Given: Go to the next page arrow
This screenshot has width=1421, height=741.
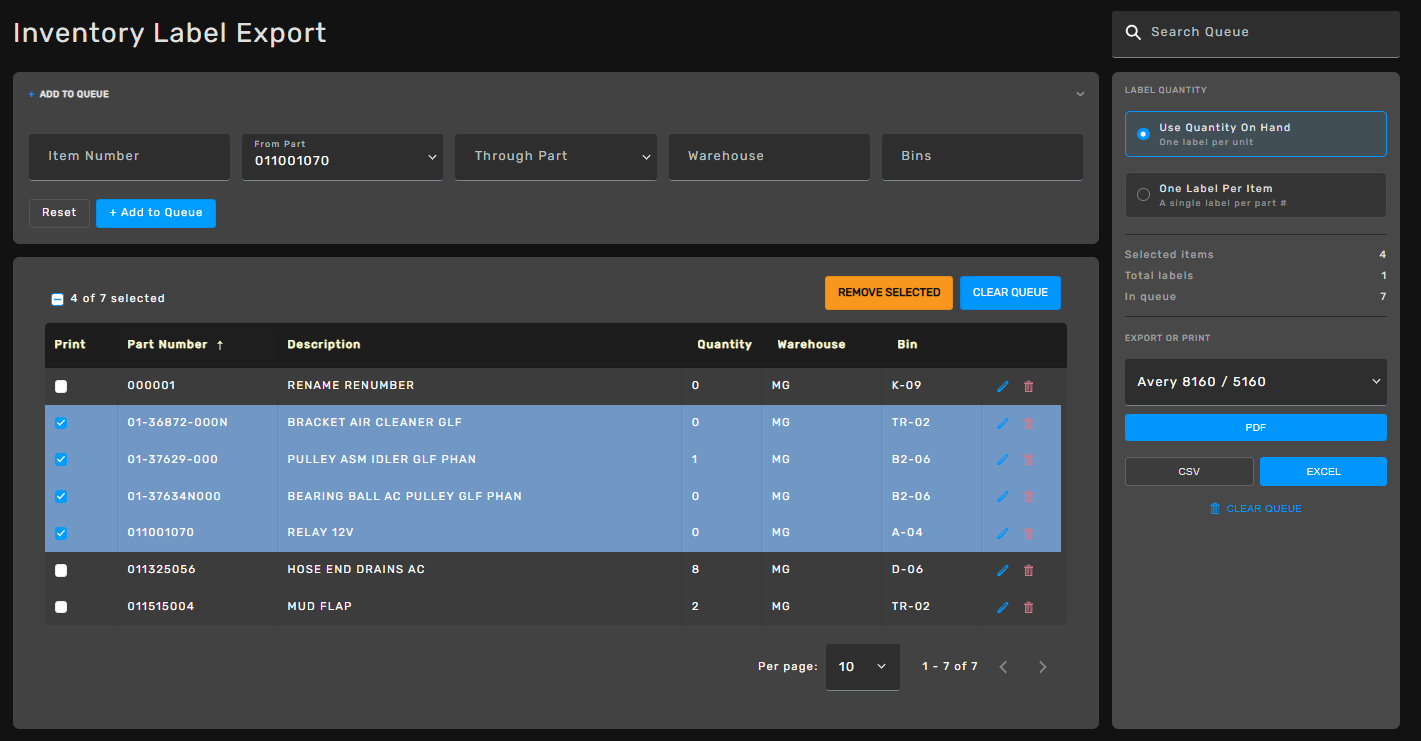Looking at the screenshot, I should pyautogui.click(x=1043, y=667).
